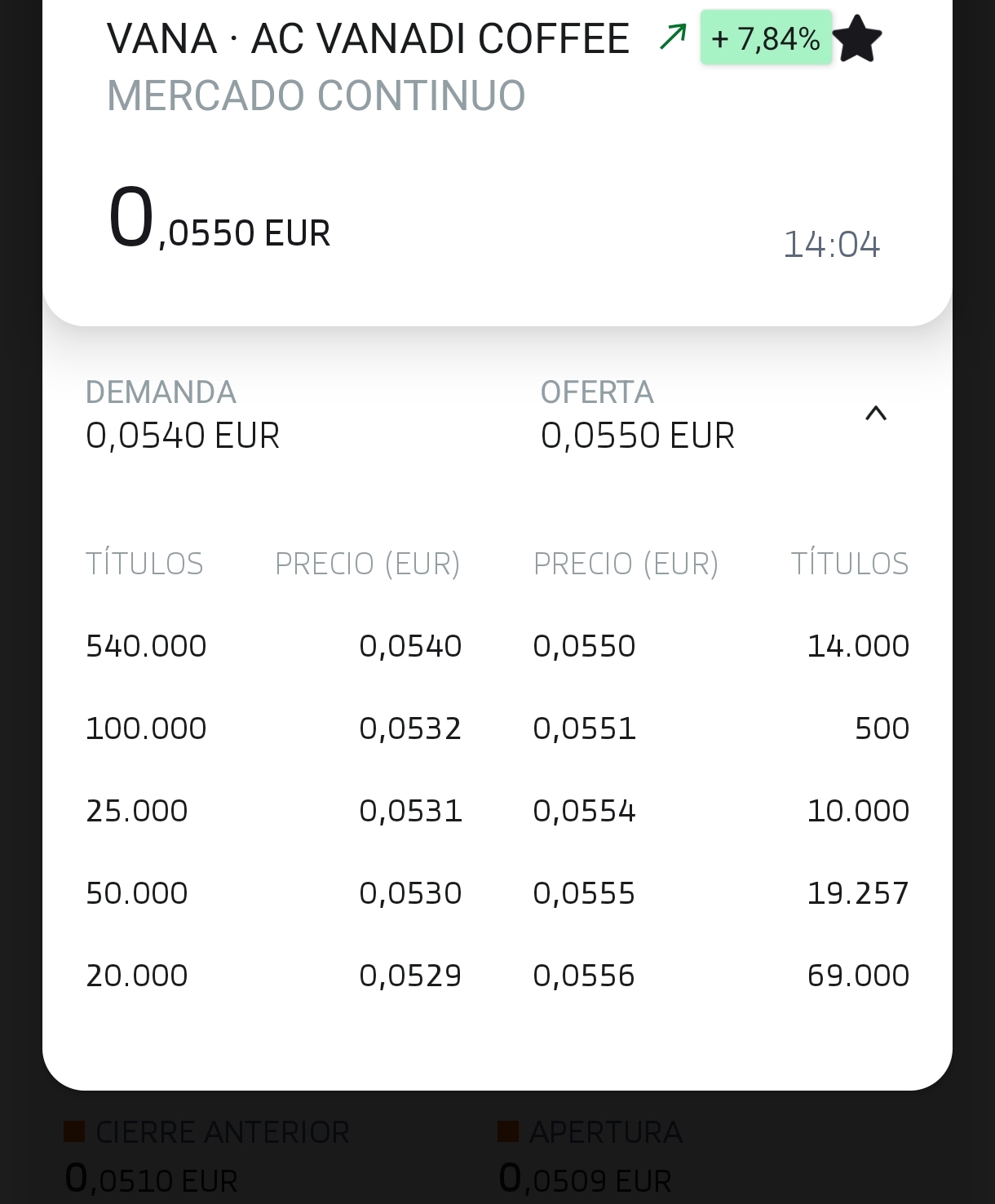Viewport: 995px width, 1204px height.
Task: Click the right TÍTULOS column header
Action: coord(849,564)
